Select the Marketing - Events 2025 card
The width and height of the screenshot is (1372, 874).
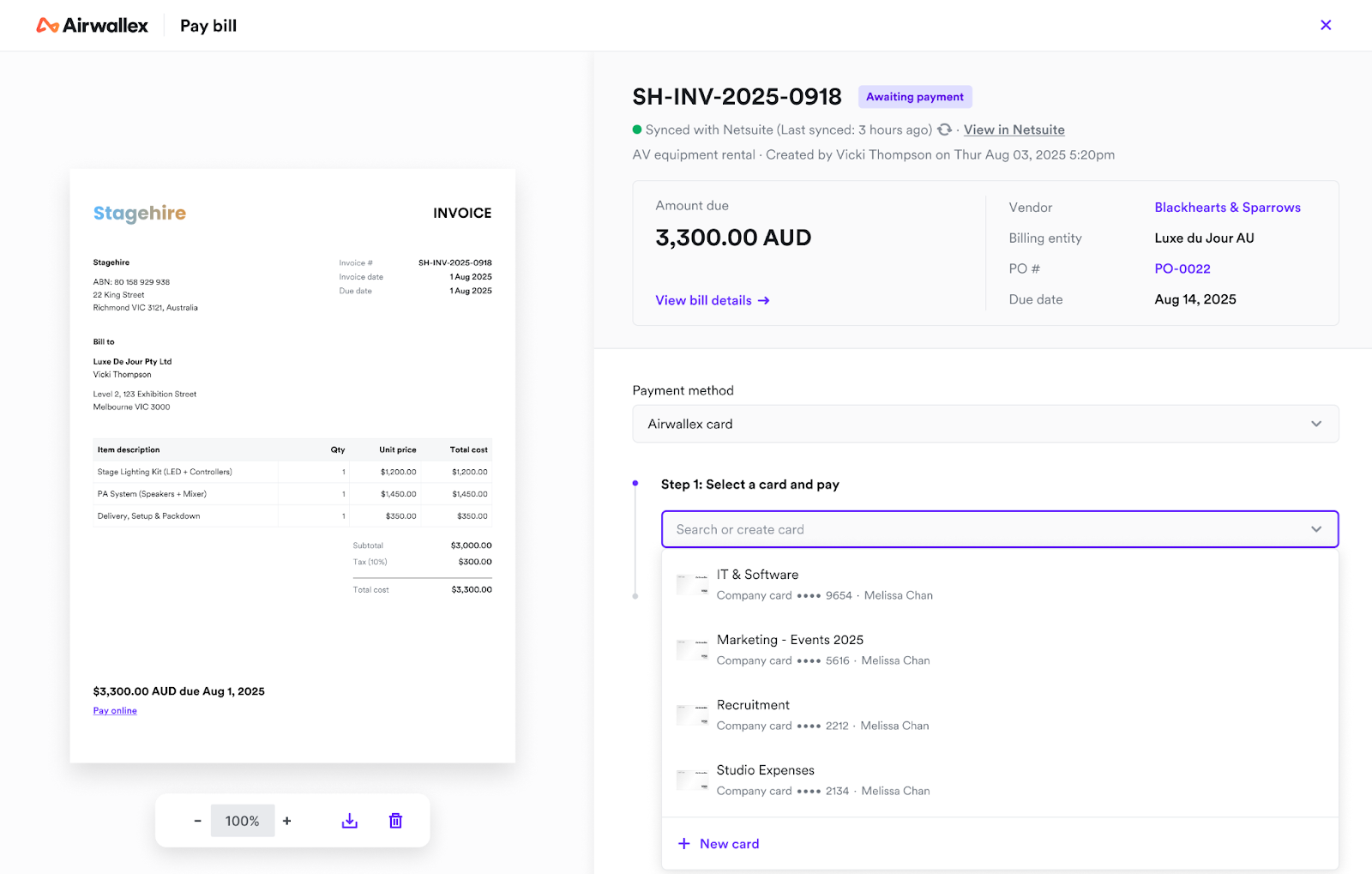(x=790, y=649)
